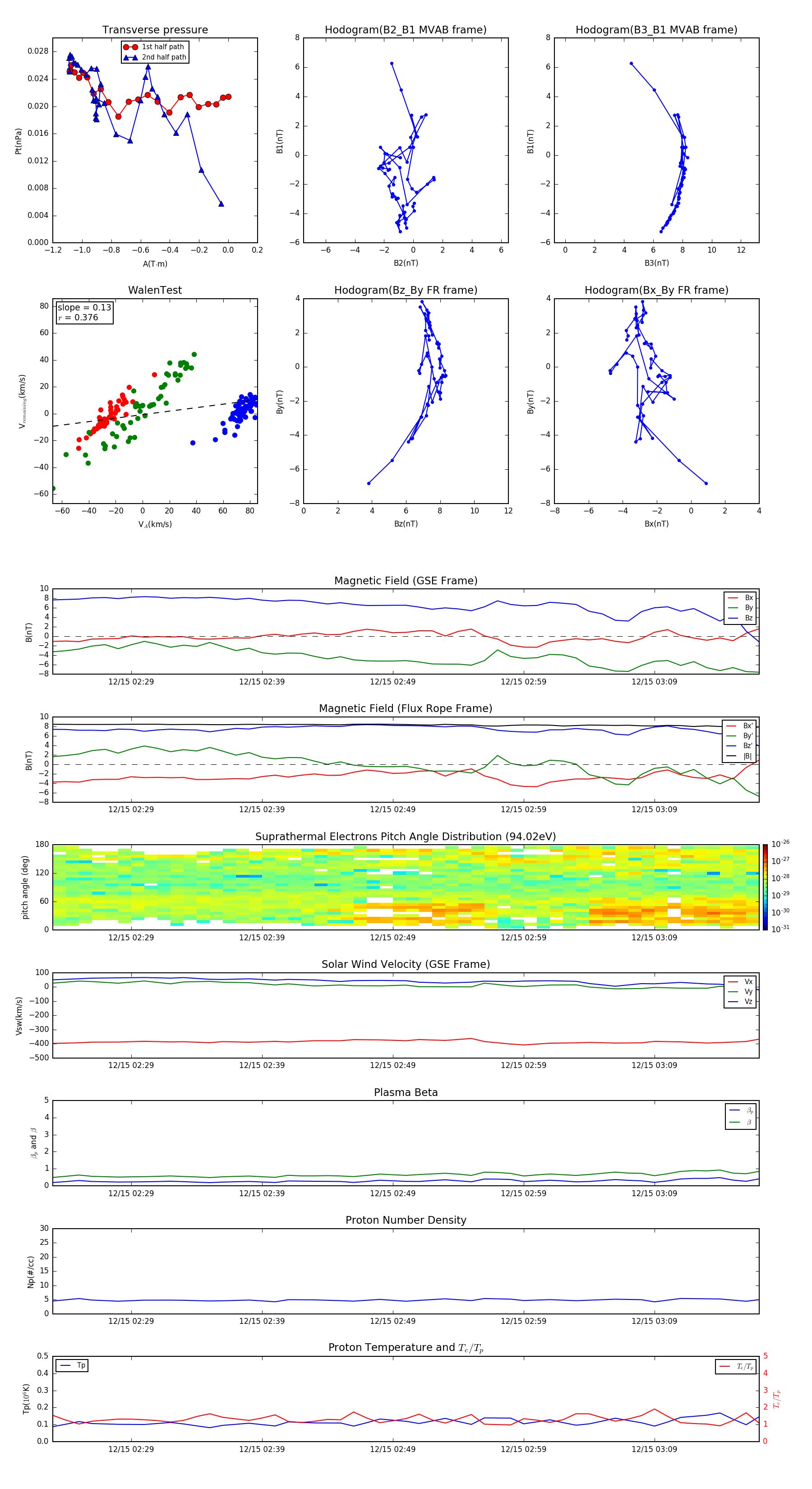Click the |B| entry in Flux Rope legend

(x=740, y=756)
